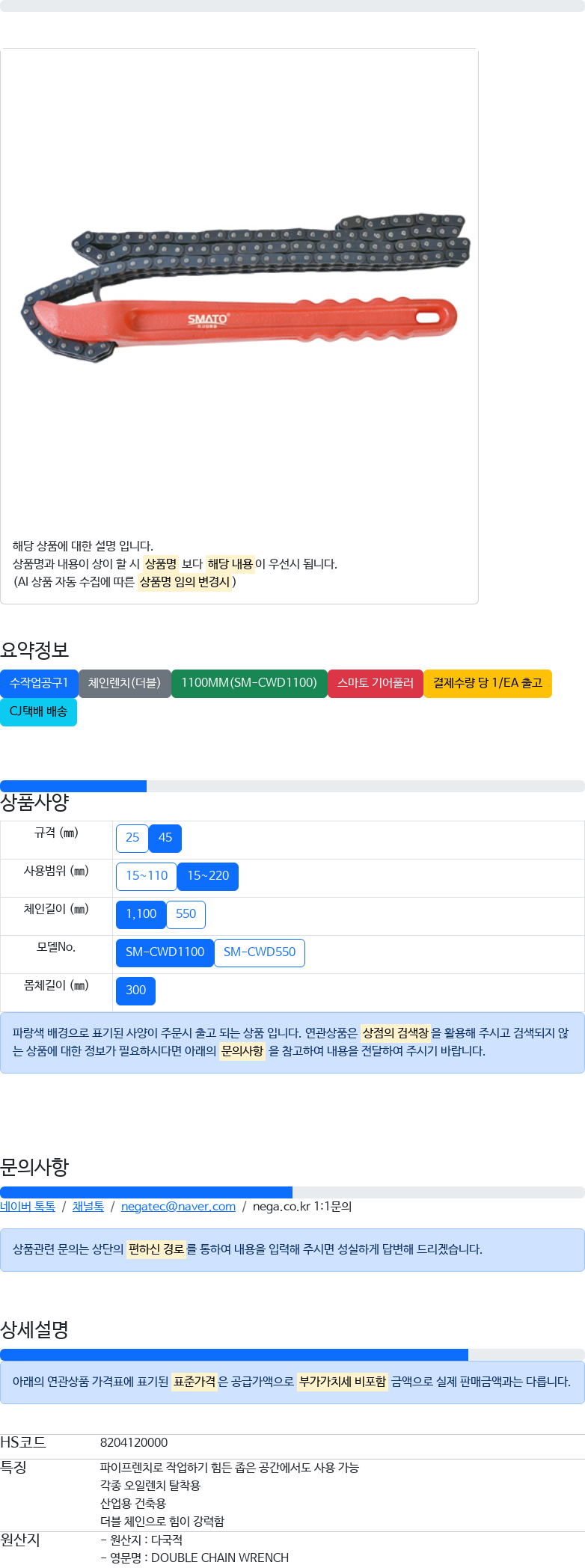This screenshot has height=1568, width=585.
Task: Pick the 550 체인길이 option
Action: pyautogui.click(x=186, y=915)
